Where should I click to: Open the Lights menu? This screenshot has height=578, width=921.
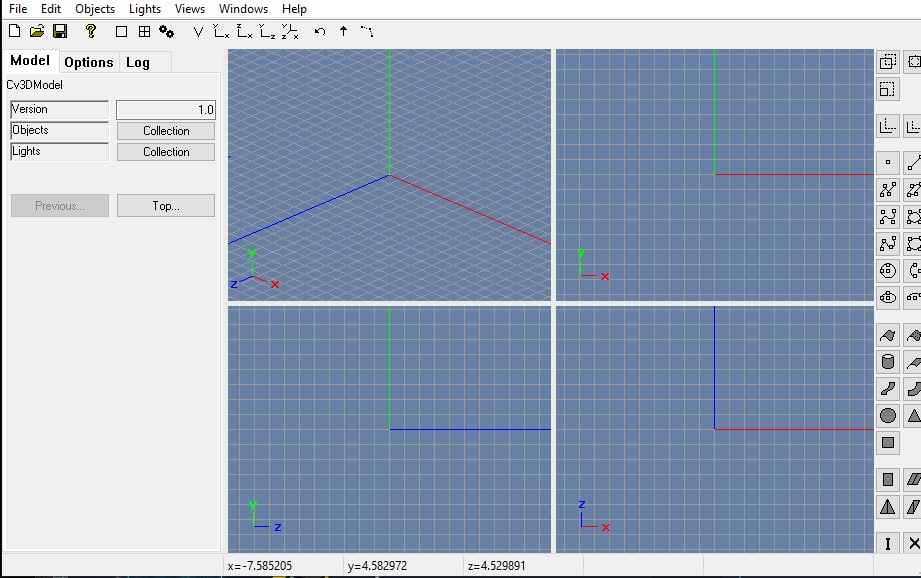pyautogui.click(x=145, y=9)
